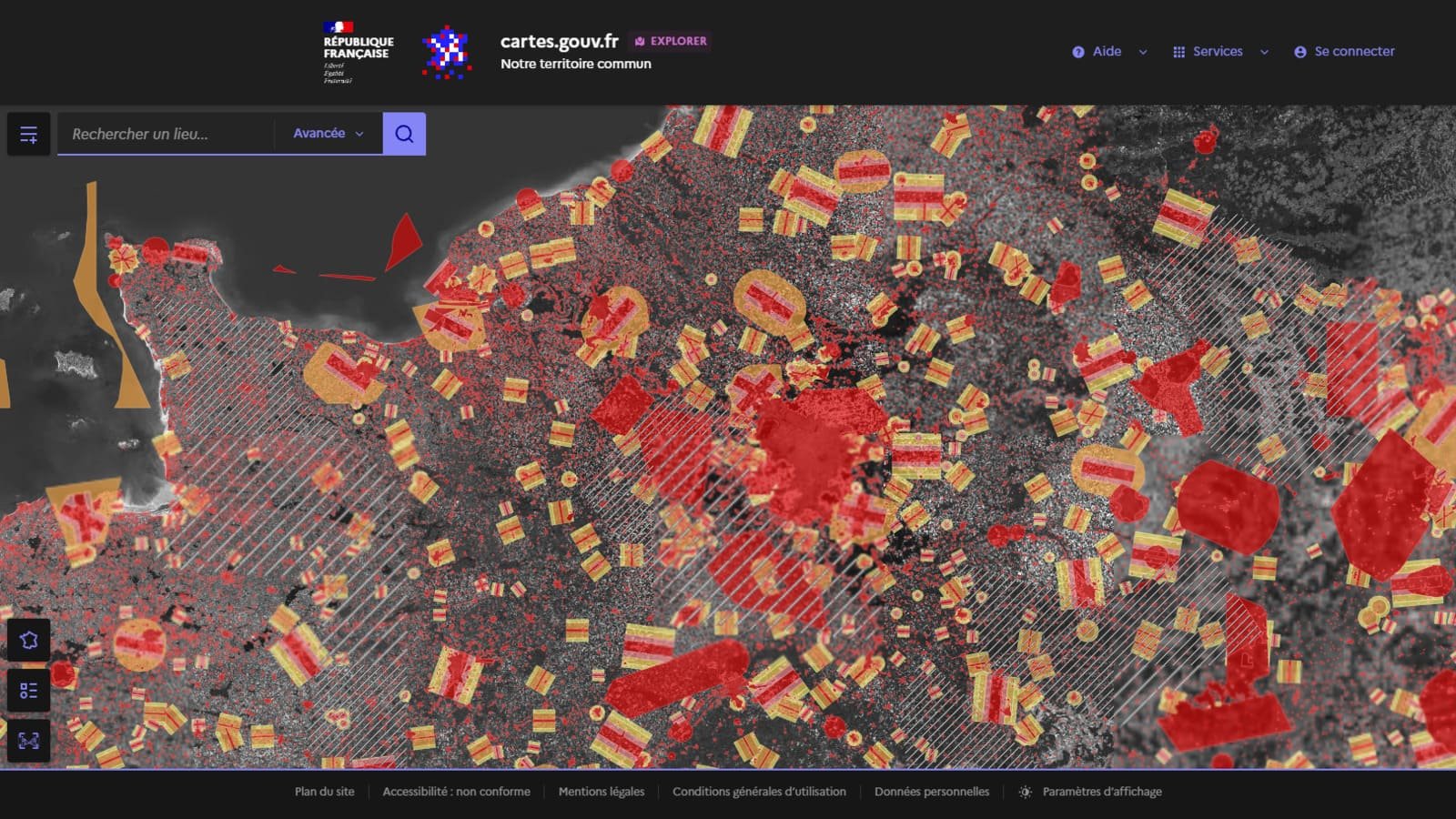The image size is (1456, 819).
Task: Open Paramètres d'affichage settings
Action: [x=1090, y=792]
